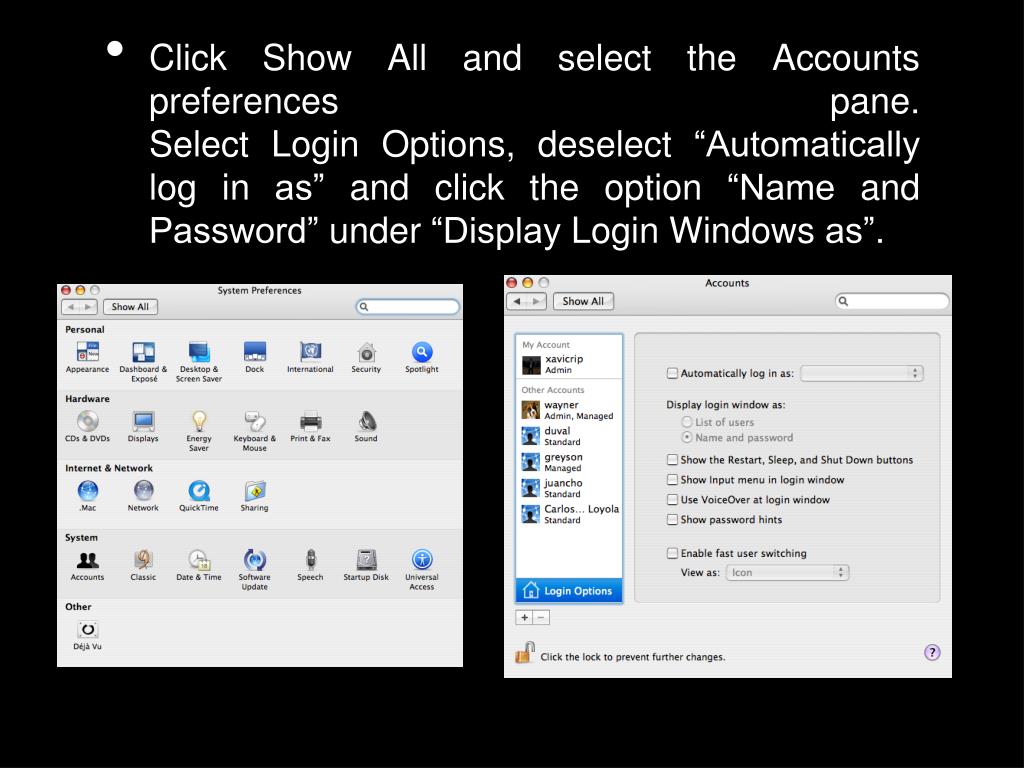This screenshot has height=768, width=1024.
Task: Select the juancho standard account
Action: (569, 488)
